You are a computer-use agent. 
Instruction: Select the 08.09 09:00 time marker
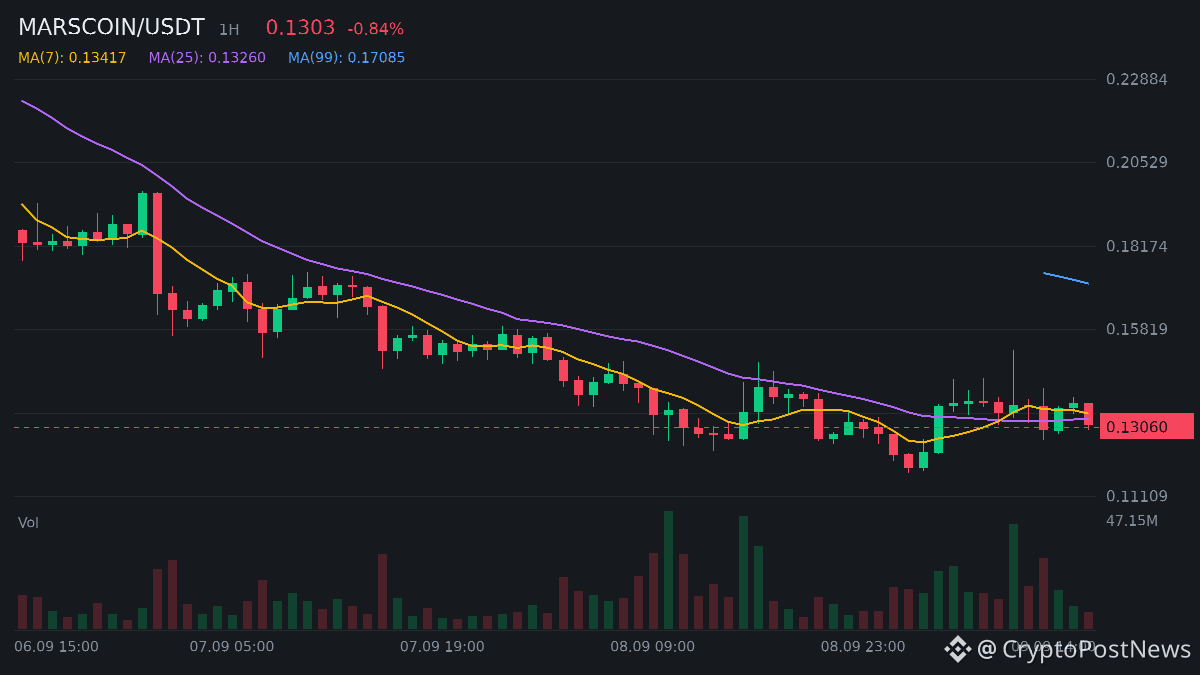pyautogui.click(x=652, y=647)
